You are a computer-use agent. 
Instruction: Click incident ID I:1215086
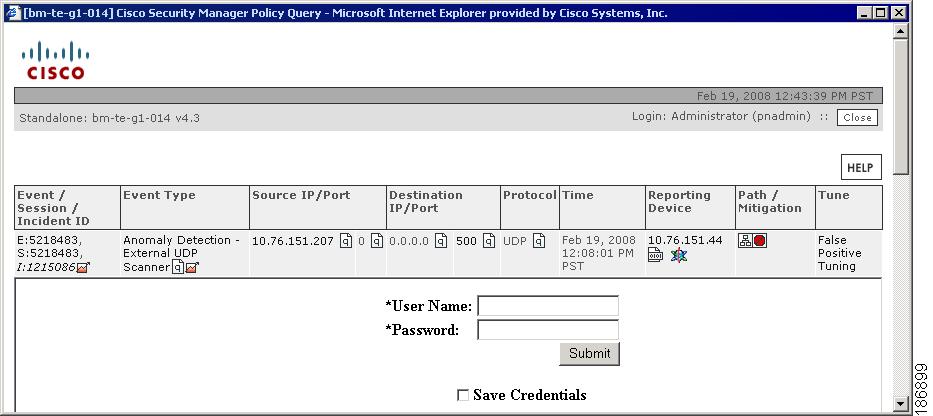coord(46,267)
